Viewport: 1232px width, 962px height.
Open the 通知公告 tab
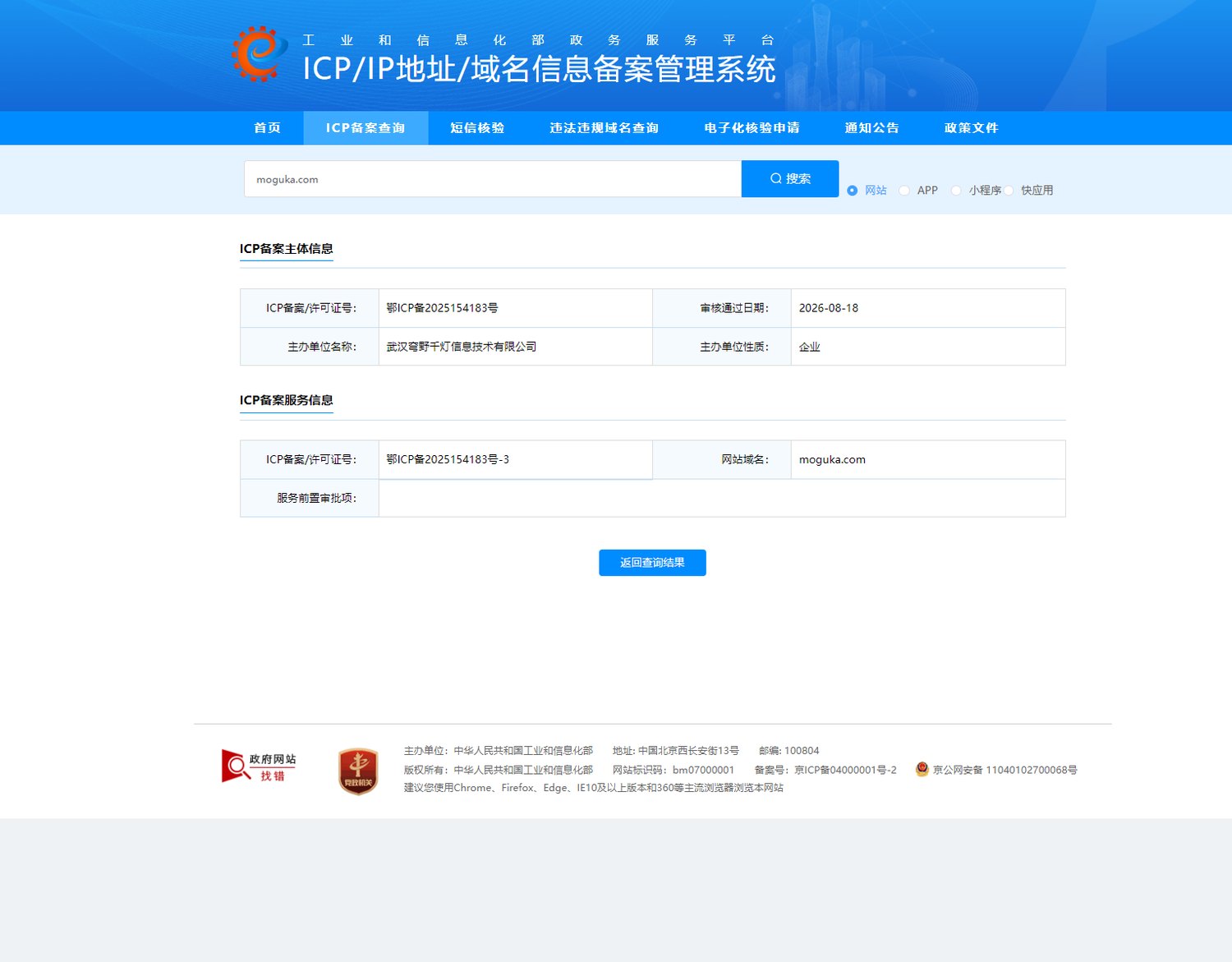871,128
